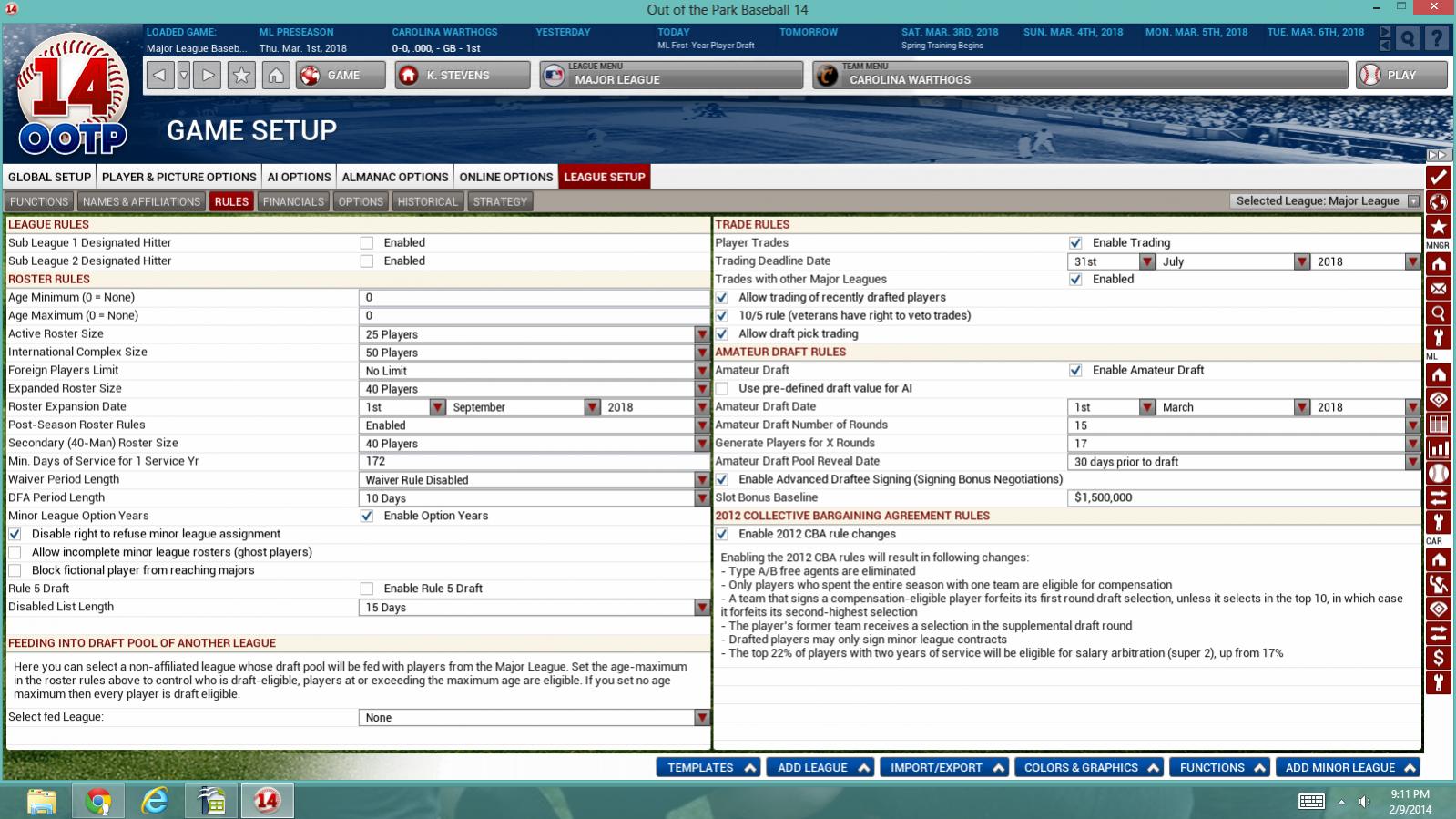Image resolution: width=1456 pixels, height=819 pixels.
Task: Open the Selected League dropdown
Action: coord(1413,201)
